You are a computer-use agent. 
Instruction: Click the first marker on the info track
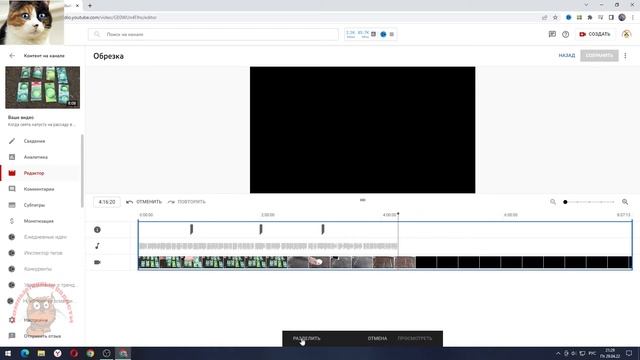point(191,229)
